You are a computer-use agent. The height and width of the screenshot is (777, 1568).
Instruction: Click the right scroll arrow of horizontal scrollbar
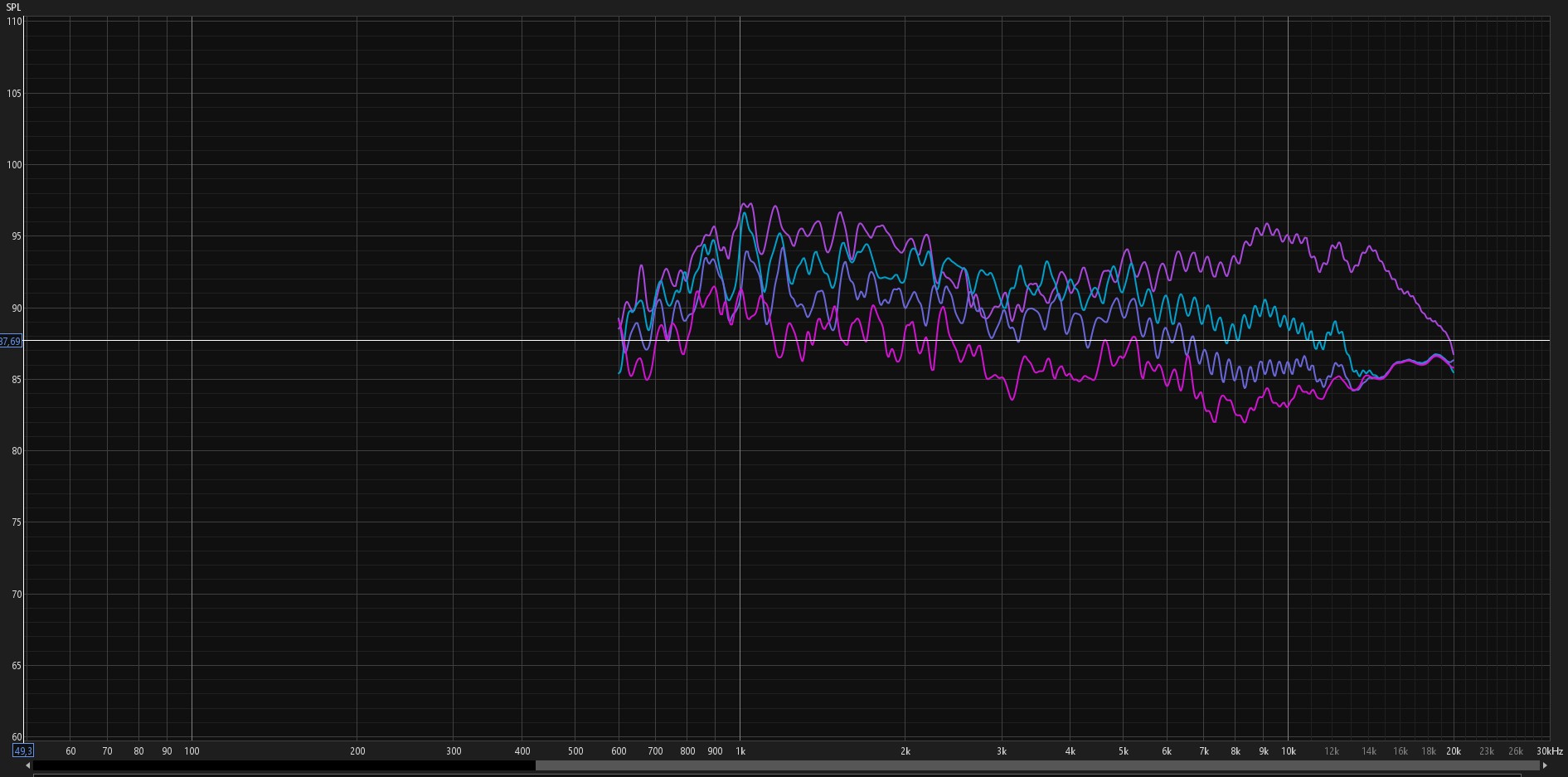coord(1544,765)
